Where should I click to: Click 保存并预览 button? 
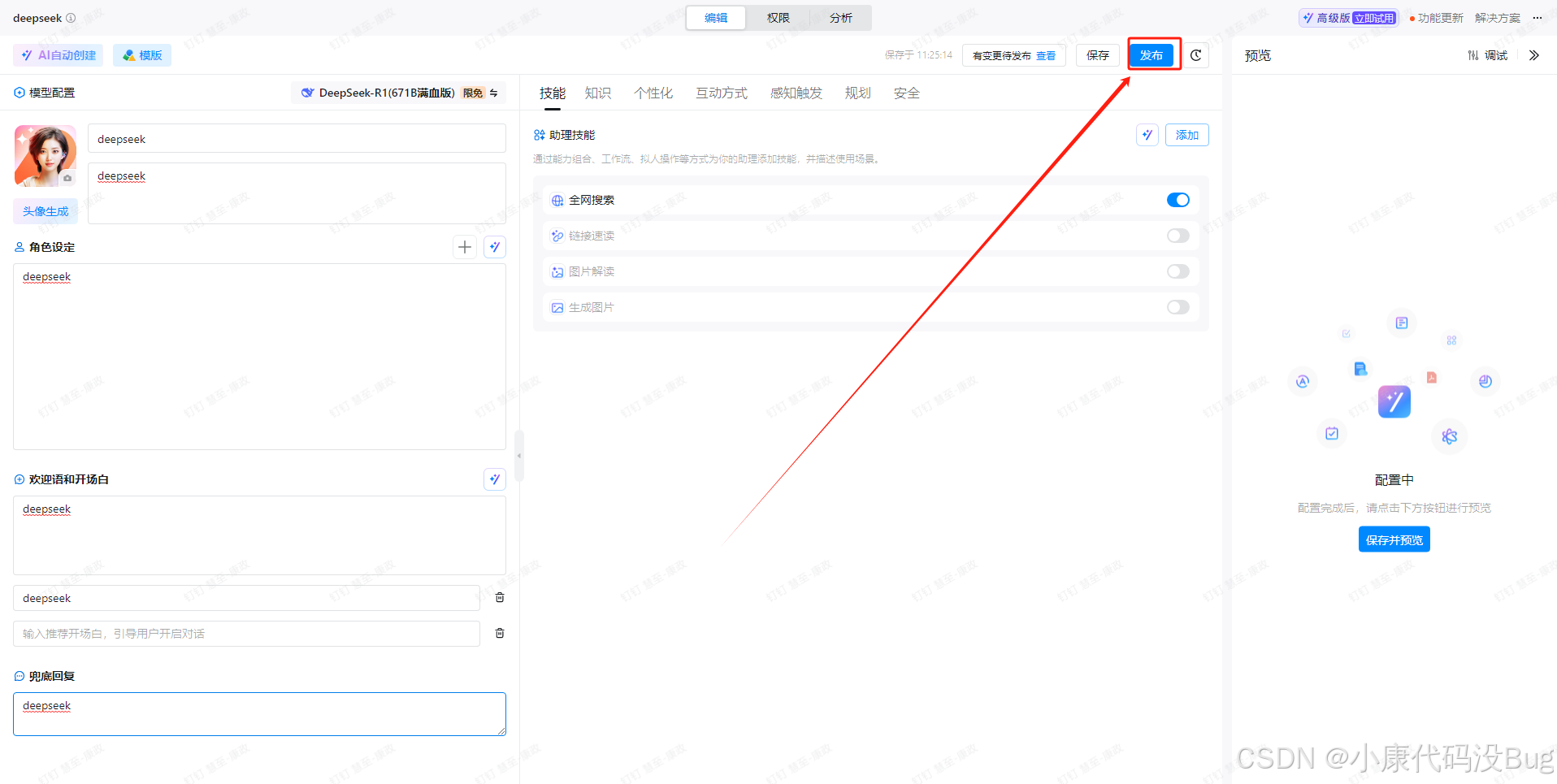(1394, 539)
